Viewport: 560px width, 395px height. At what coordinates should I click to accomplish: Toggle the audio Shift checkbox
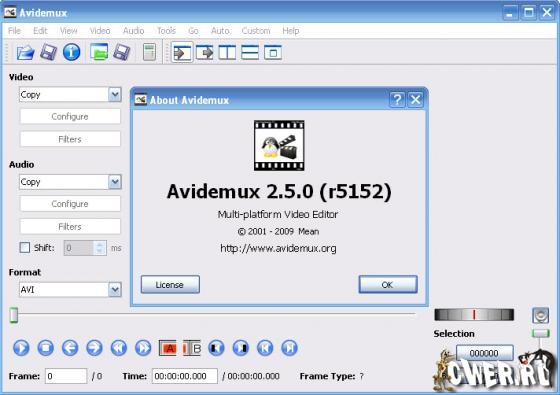(25, 248)
